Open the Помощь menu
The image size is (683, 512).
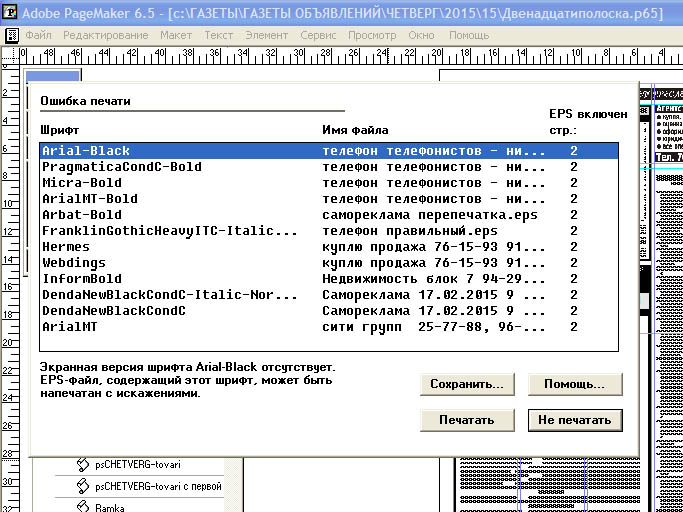pyautogui.click(x=469, y=35)
